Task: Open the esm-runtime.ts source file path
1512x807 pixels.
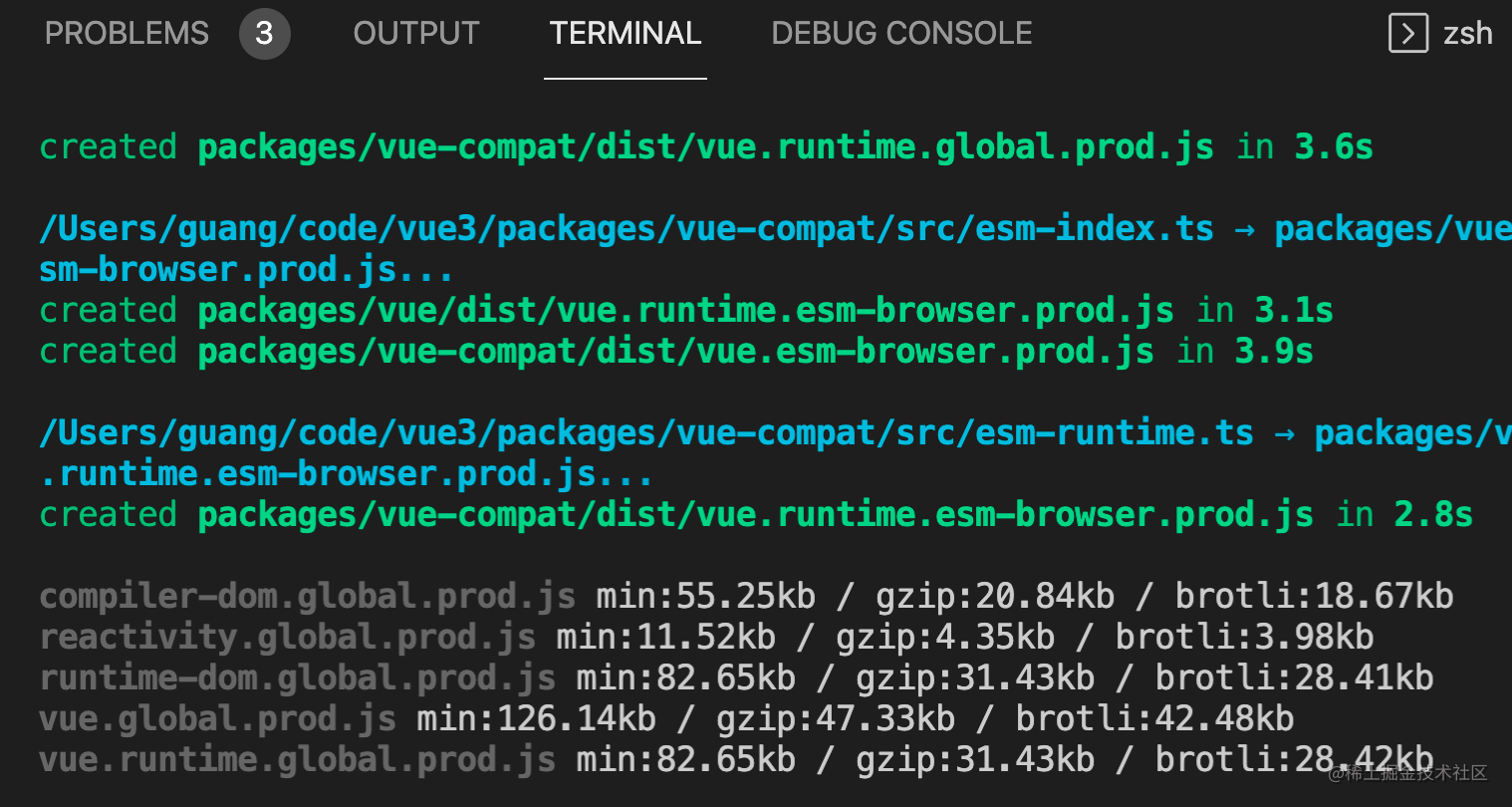Action: (645, 433)
